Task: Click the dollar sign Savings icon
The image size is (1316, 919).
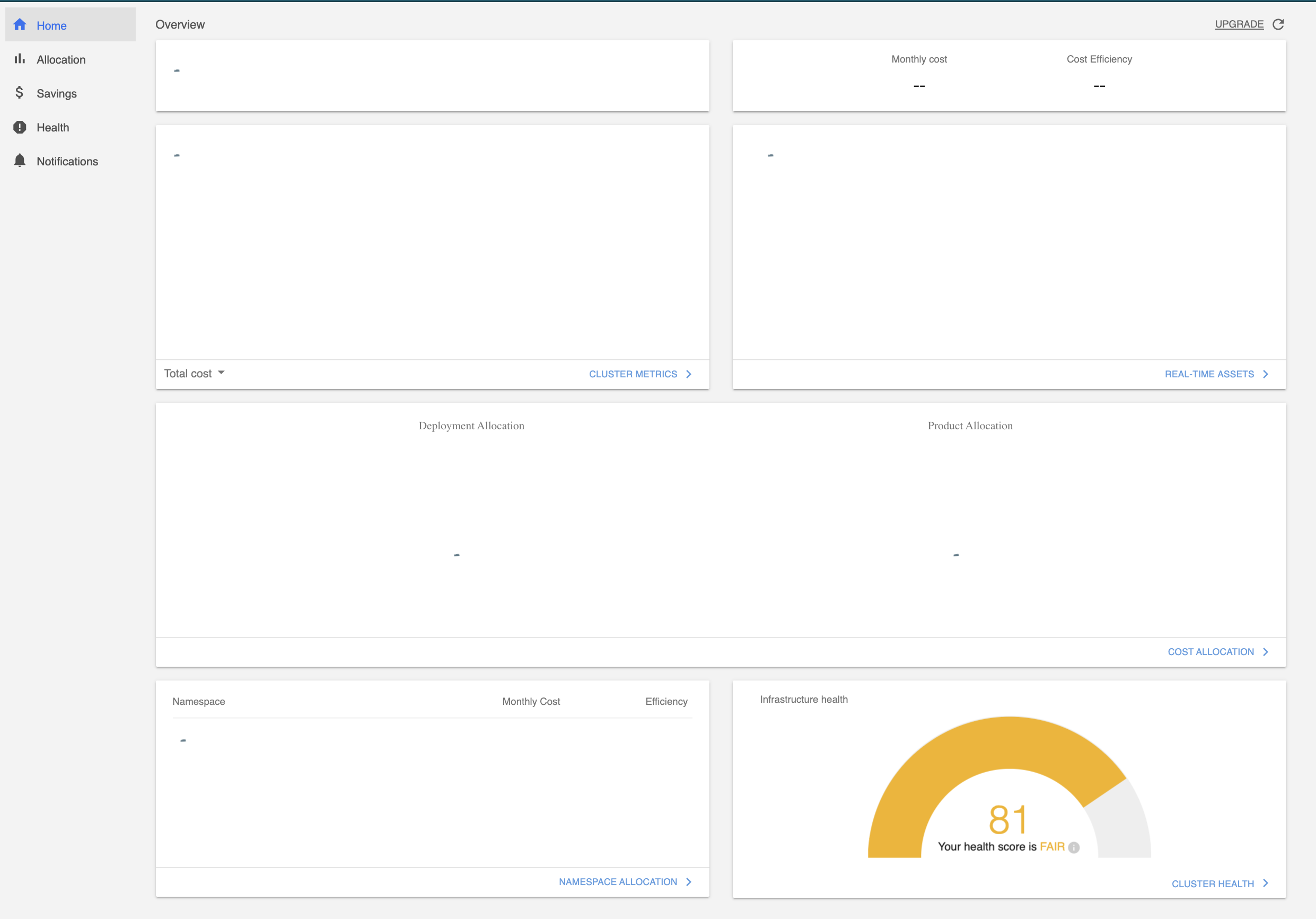Action: coord(19,93)
